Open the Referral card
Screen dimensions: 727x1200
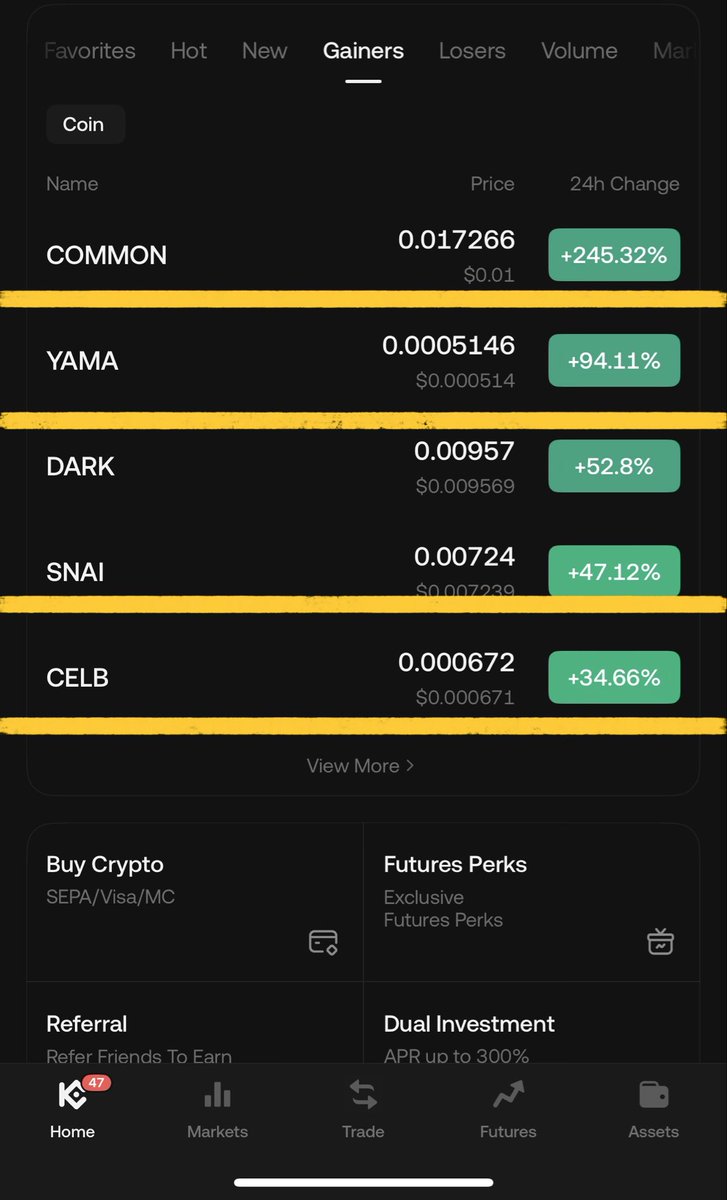click(x=194, y=1035)
